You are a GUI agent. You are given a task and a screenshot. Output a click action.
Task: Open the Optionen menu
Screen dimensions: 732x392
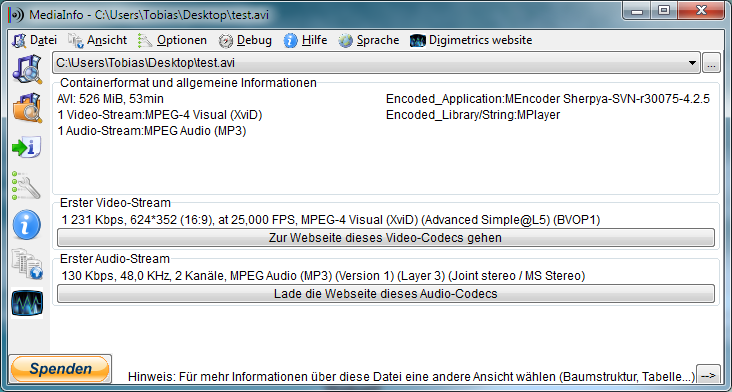(x=172, y=41)
